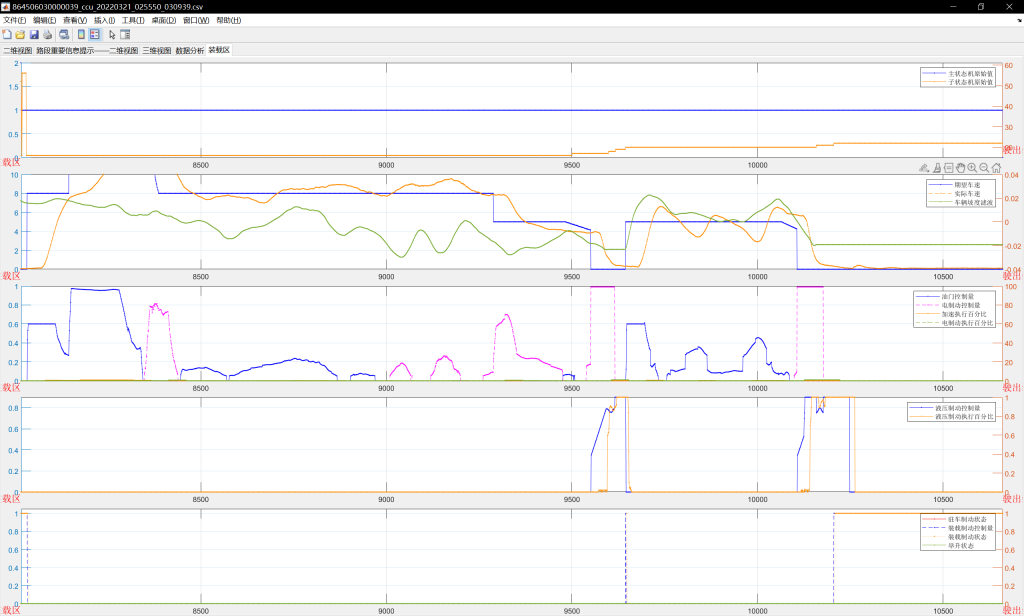1024x616 pixels.
Task: Expand the 工具(T) menu
Action: pyautogui.click(x=133, y=20)
